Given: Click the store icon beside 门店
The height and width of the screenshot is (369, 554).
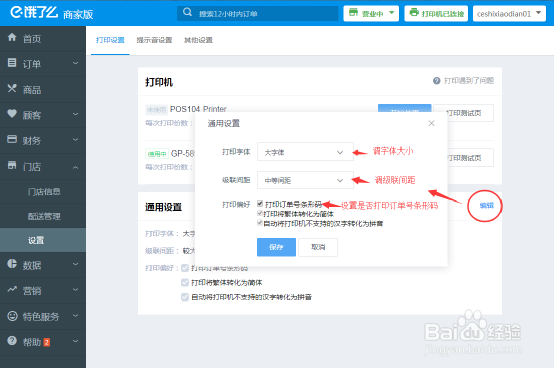Looking at the screenshot, I should [x=12, y=165].
